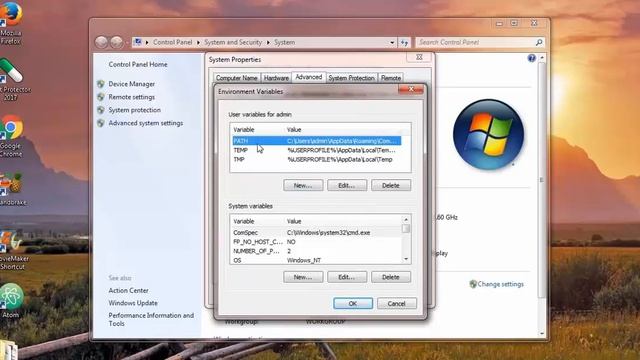
Task: Expand the address bar history dropdown
Action: click(x=392, y=42)
